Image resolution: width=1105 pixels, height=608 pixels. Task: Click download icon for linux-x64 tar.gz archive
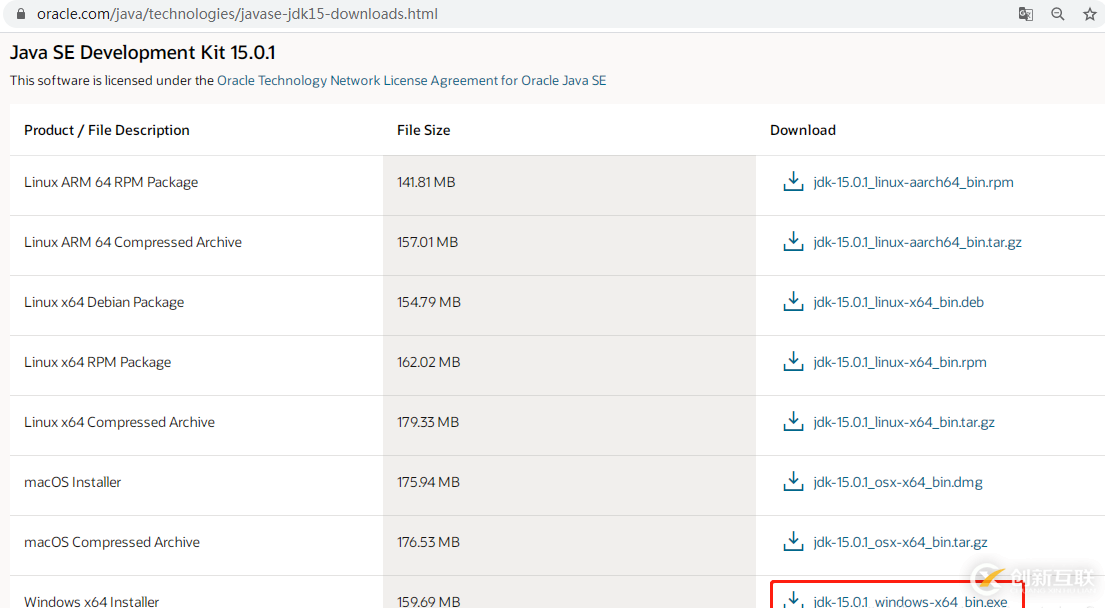point(793,422)
